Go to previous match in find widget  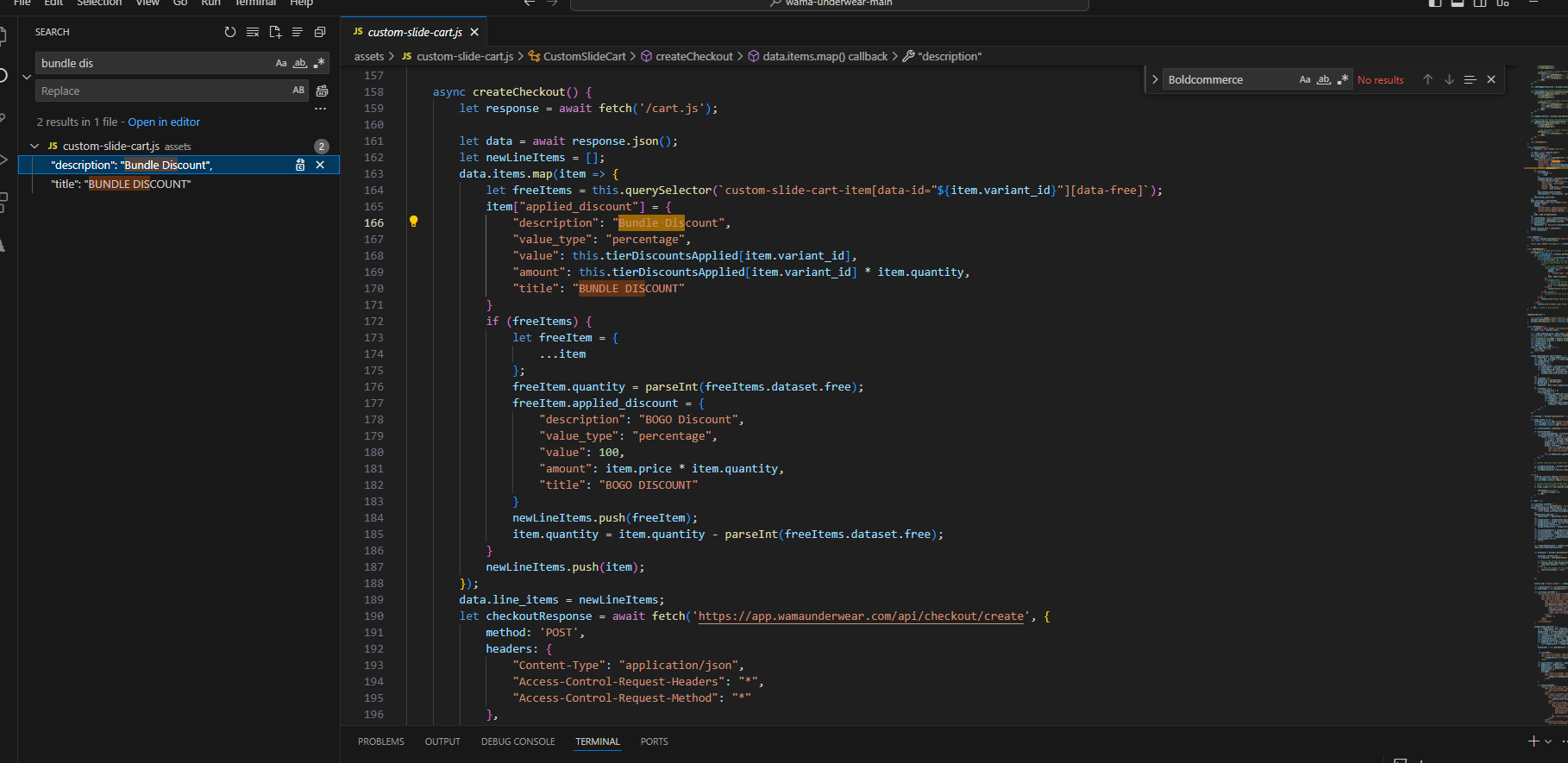point(1427,79)
